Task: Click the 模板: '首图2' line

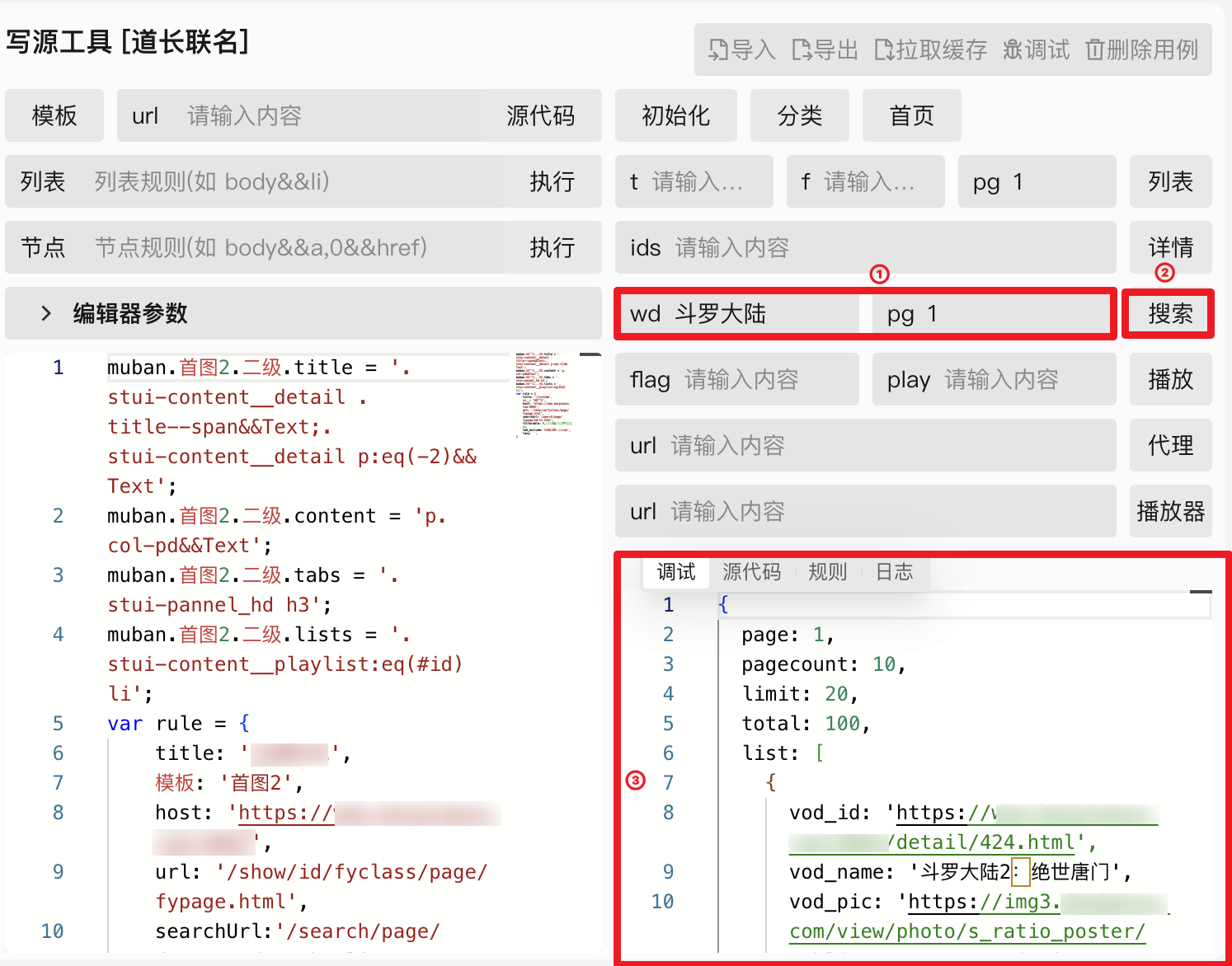Action: click(x=229, y=783)
